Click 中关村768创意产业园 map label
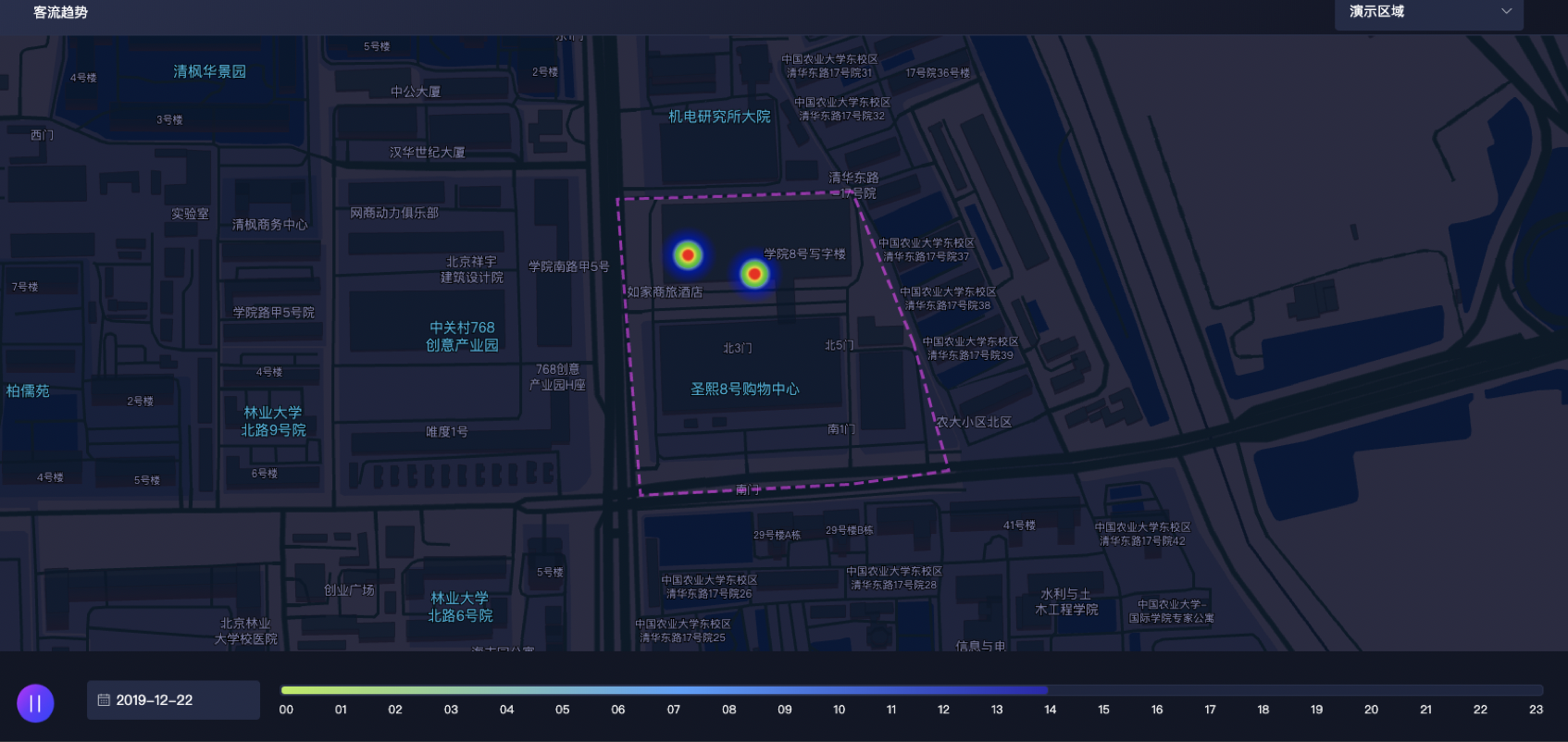1568x742 pixels. pyautogui.click(x=462, y=336)
